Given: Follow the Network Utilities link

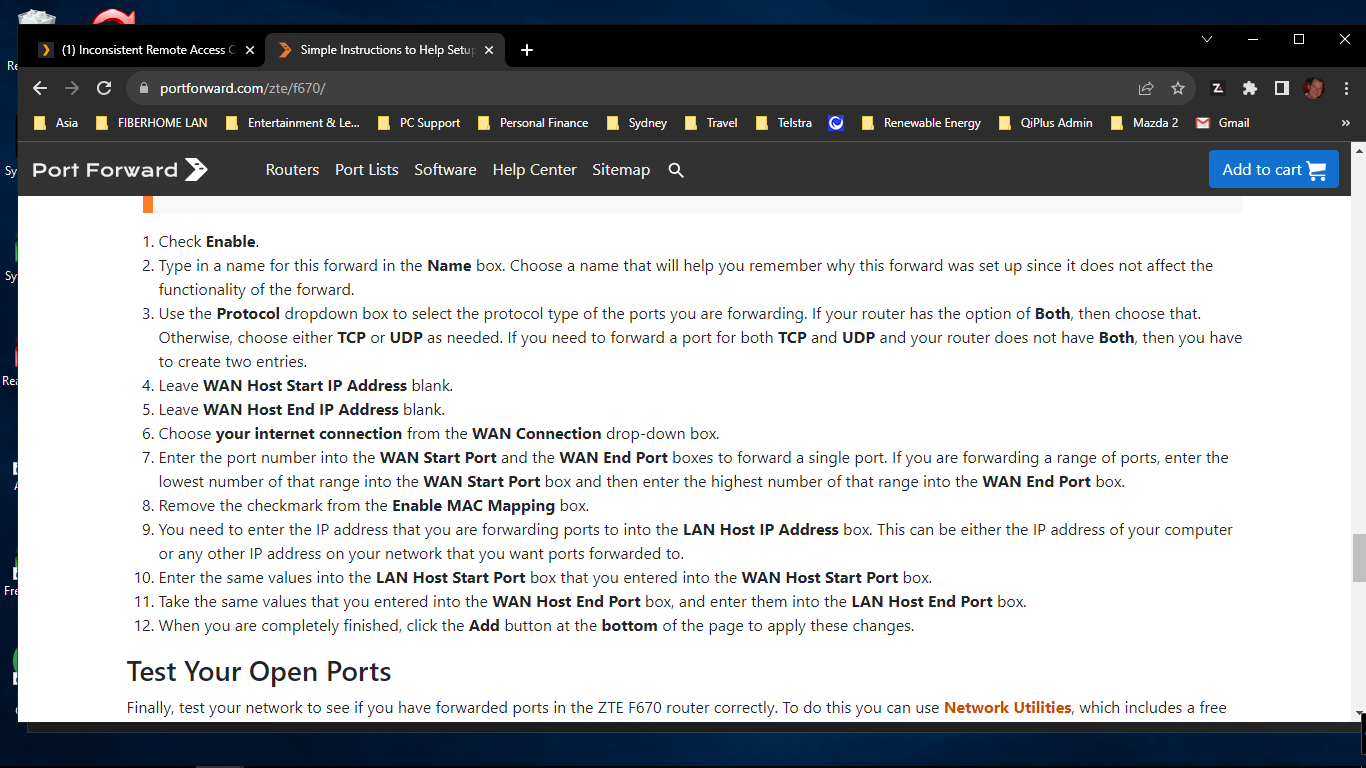Looking at the screenshot, I should coord(1007,708).
